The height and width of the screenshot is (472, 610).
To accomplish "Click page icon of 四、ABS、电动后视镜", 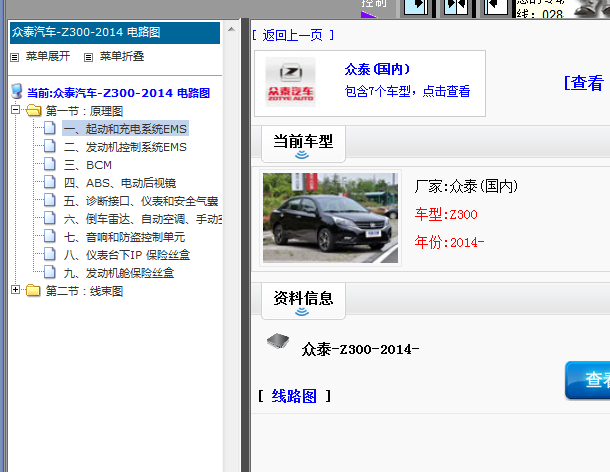I will [50, 182].
